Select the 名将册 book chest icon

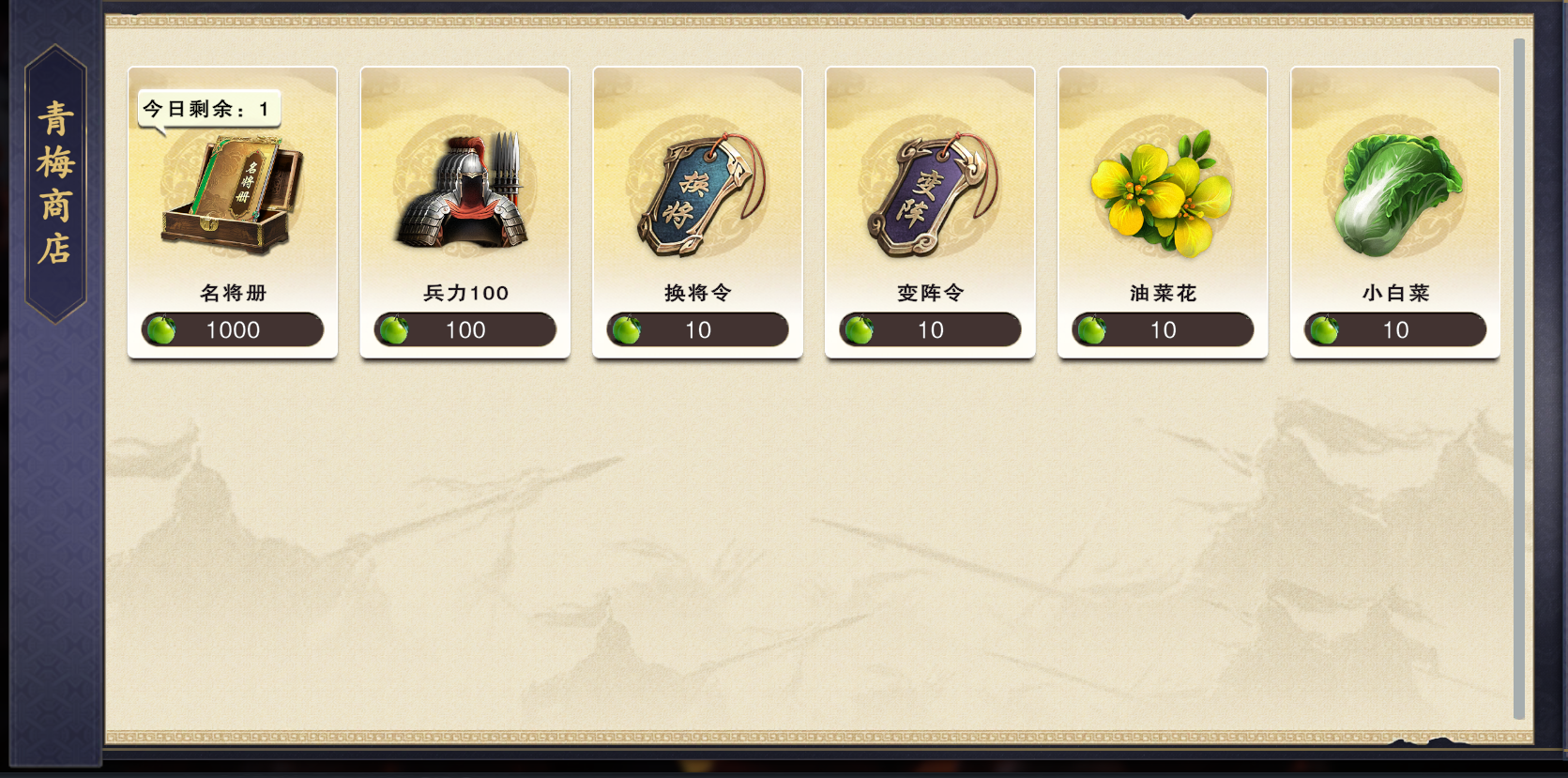click(x=233, y=195)
